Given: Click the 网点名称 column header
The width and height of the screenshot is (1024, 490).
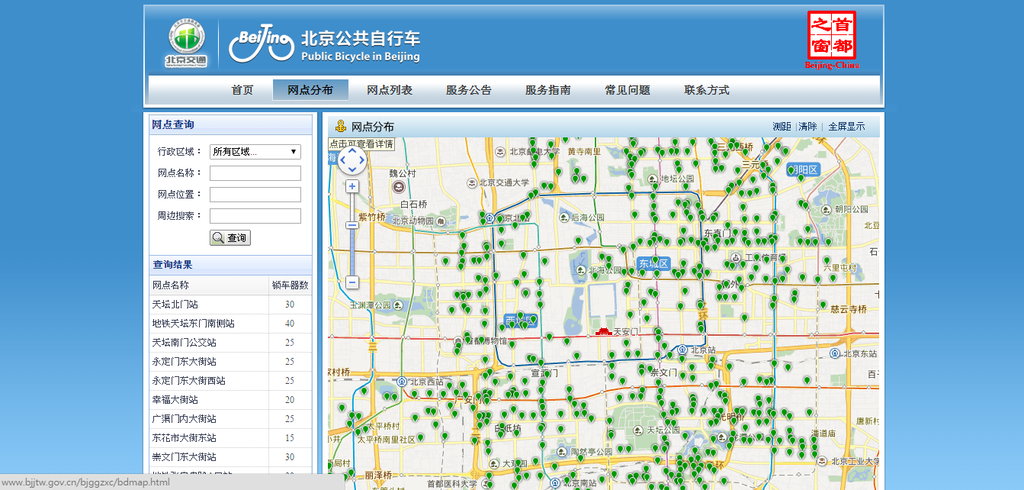Looking at the screenshot, I should pos(209,285).
